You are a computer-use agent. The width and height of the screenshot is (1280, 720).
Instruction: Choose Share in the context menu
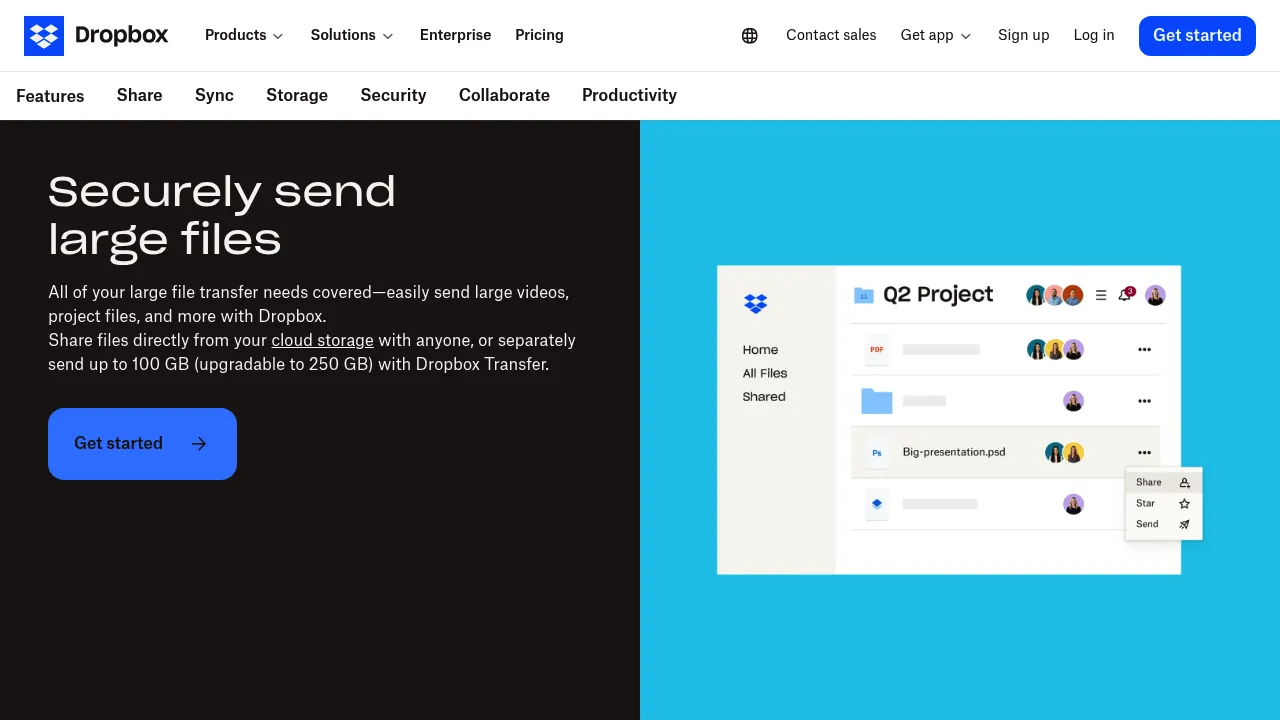coord(1163,482)
